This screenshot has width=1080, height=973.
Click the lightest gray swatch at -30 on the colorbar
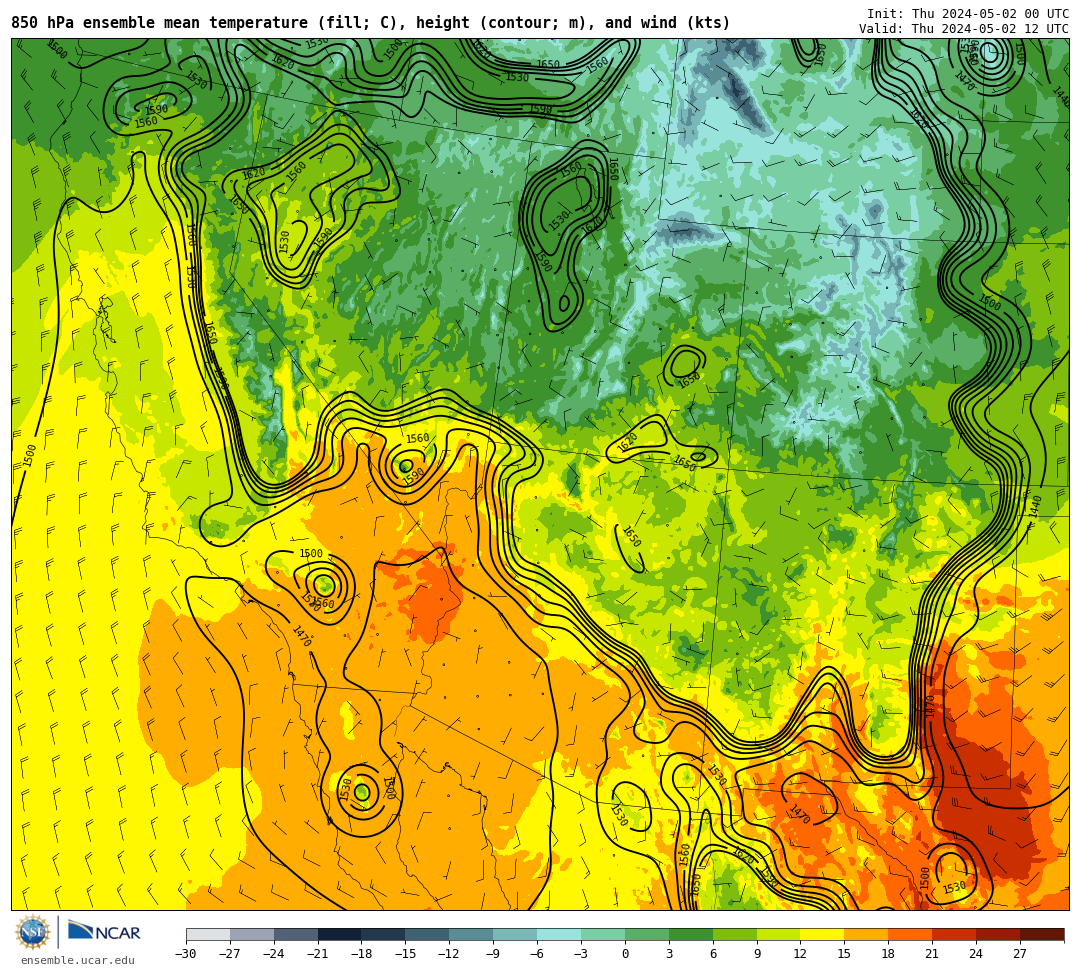tap(208, 934)
